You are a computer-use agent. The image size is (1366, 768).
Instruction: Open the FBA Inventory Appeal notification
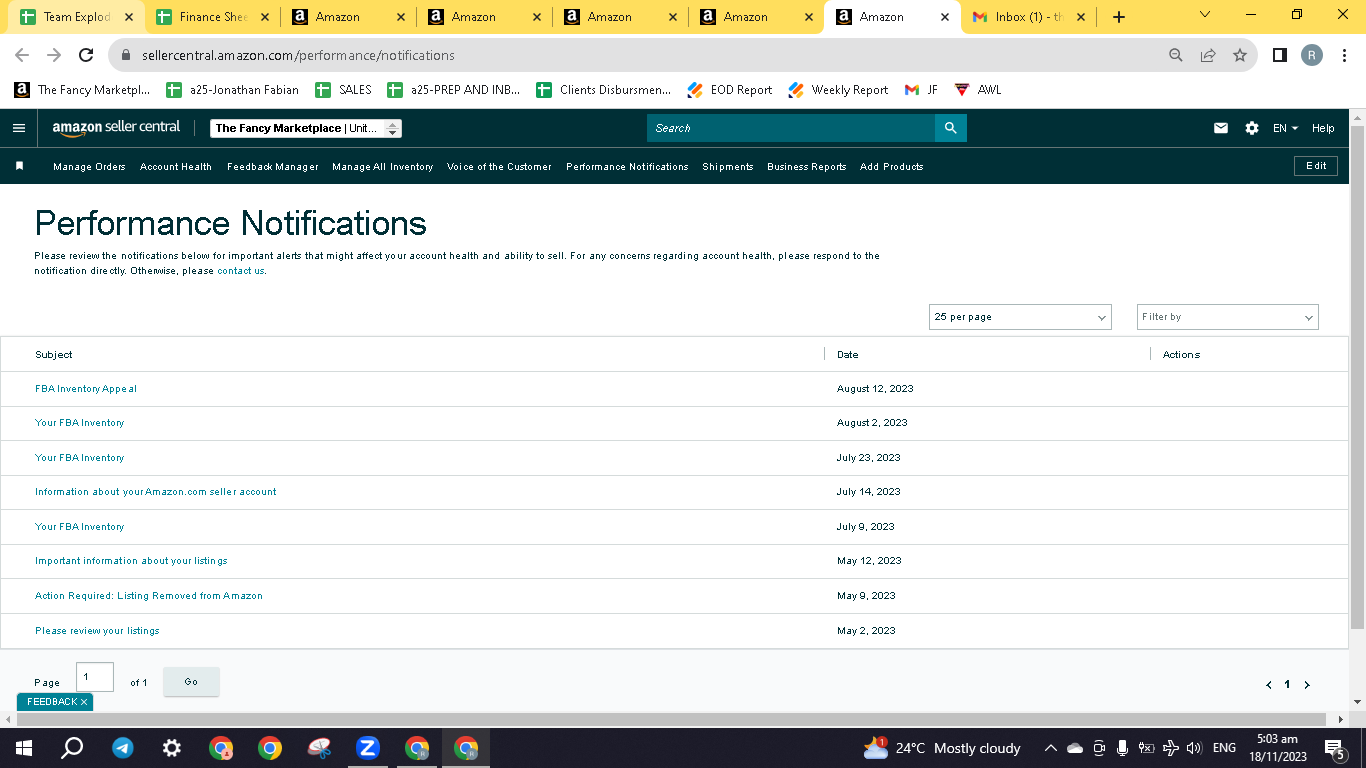(86, 389)
